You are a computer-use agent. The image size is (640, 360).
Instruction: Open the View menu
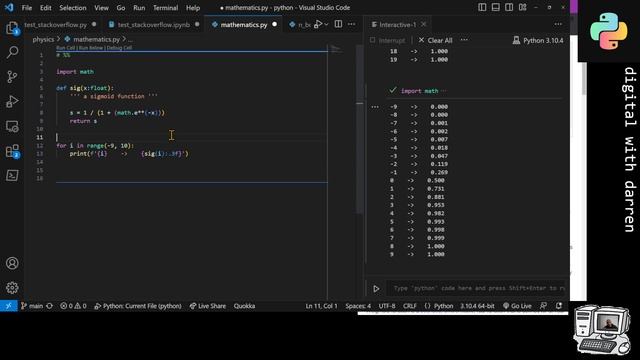(x=101, y=7)
